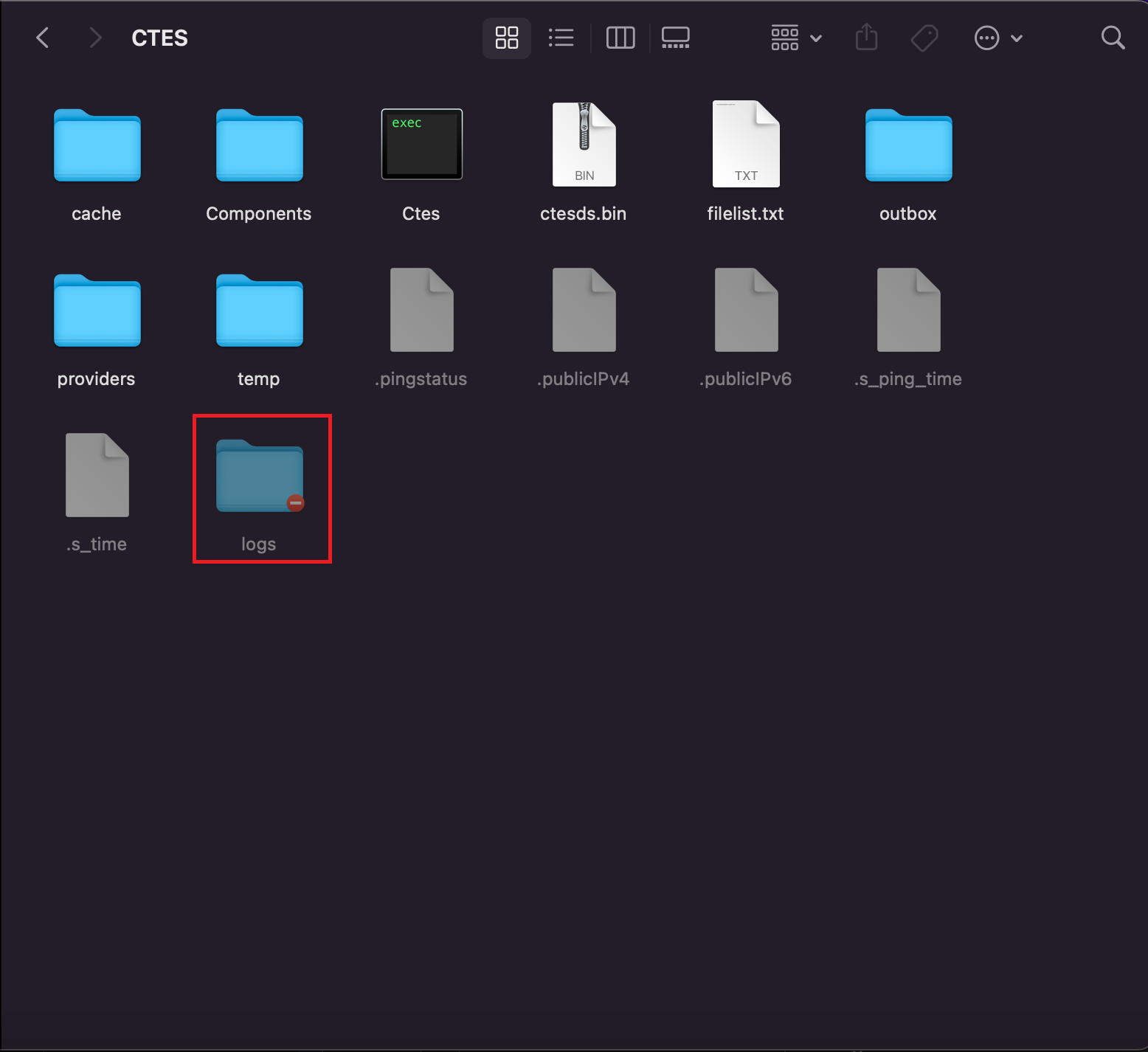Click the providers folder name label
1148x1052 pixels.
(97, 379)
